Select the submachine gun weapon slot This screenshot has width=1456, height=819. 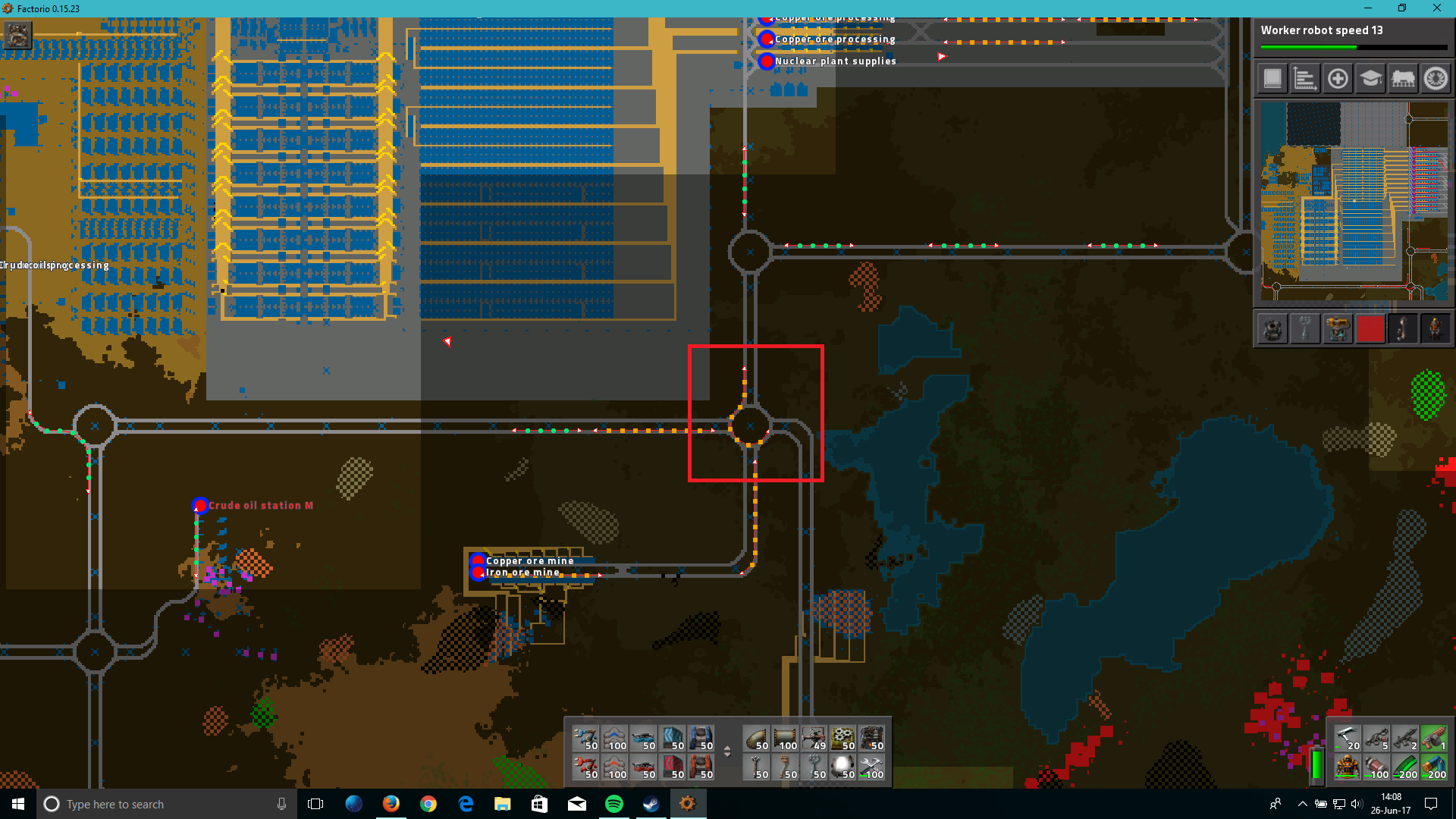[x=1404, y=738]
